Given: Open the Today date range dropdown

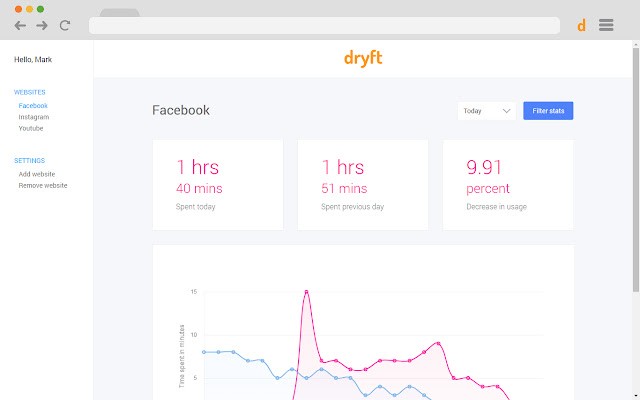Looking at the screenshot, I should click(487, 111).
